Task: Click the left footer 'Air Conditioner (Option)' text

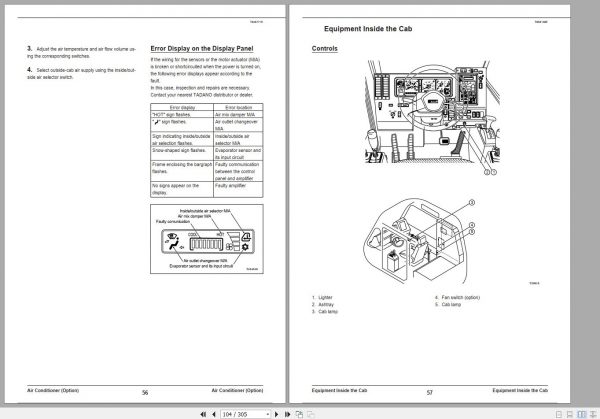Action: click(53, 390)
